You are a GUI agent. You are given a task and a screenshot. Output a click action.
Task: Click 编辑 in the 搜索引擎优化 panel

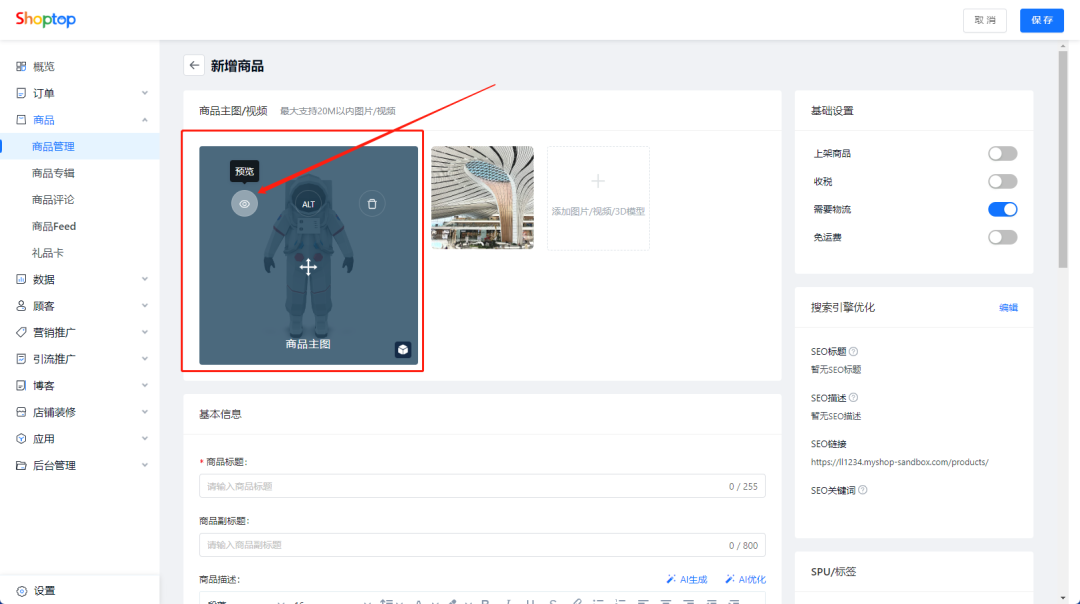point(1008,307)
